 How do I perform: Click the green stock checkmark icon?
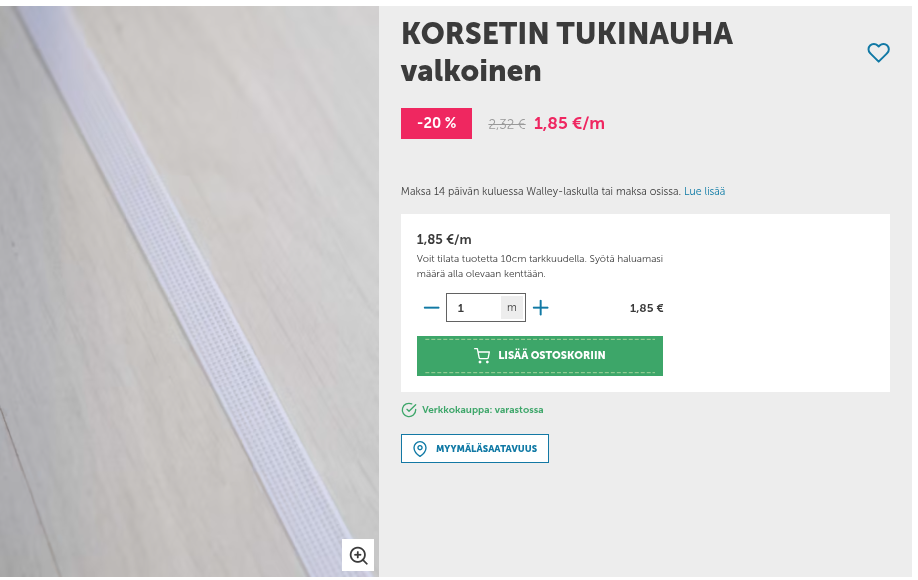click(409, 410)
